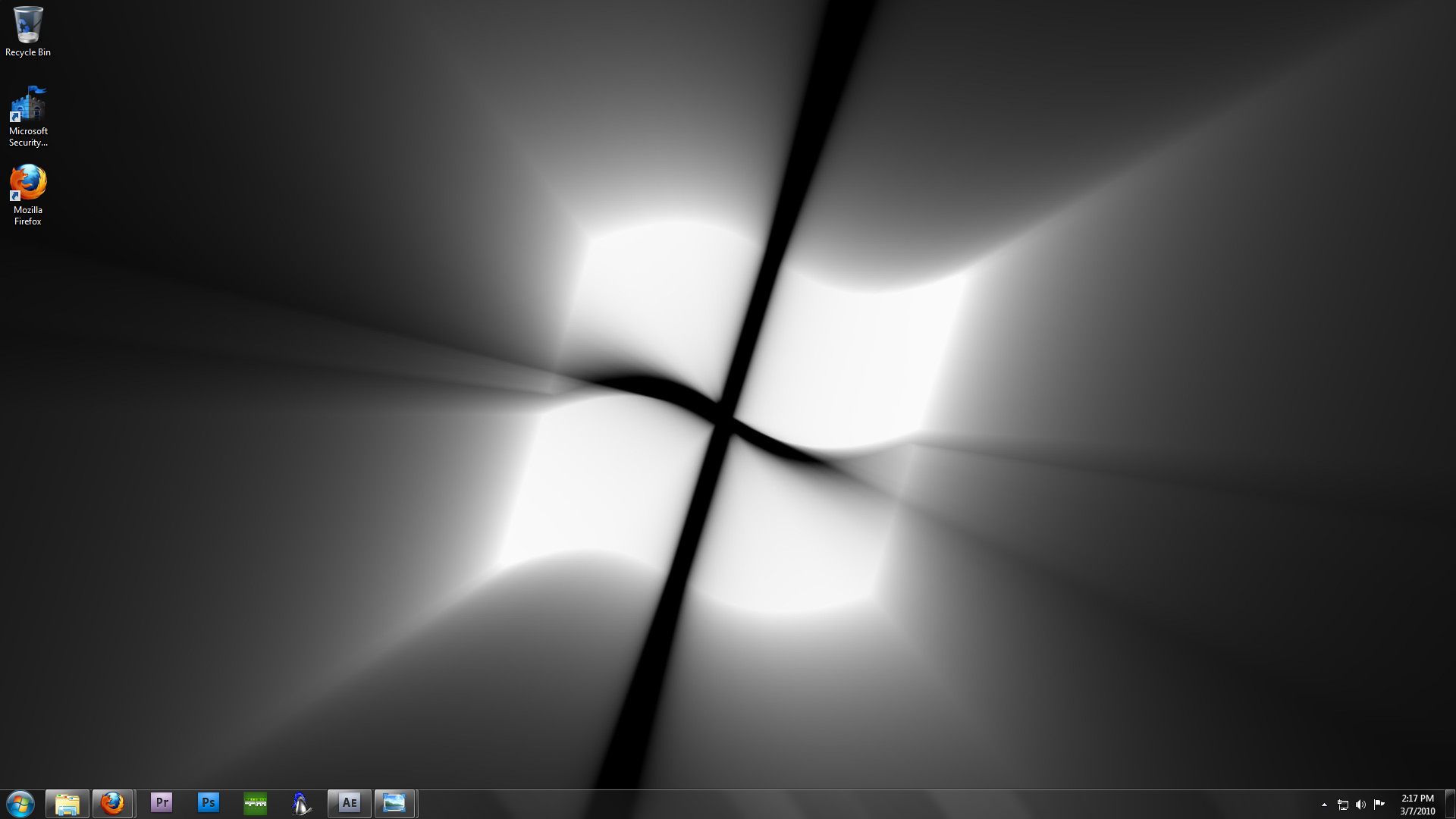Open the Recycle Bin
The image size is (1456, 819).
click(x=28, y=24)
